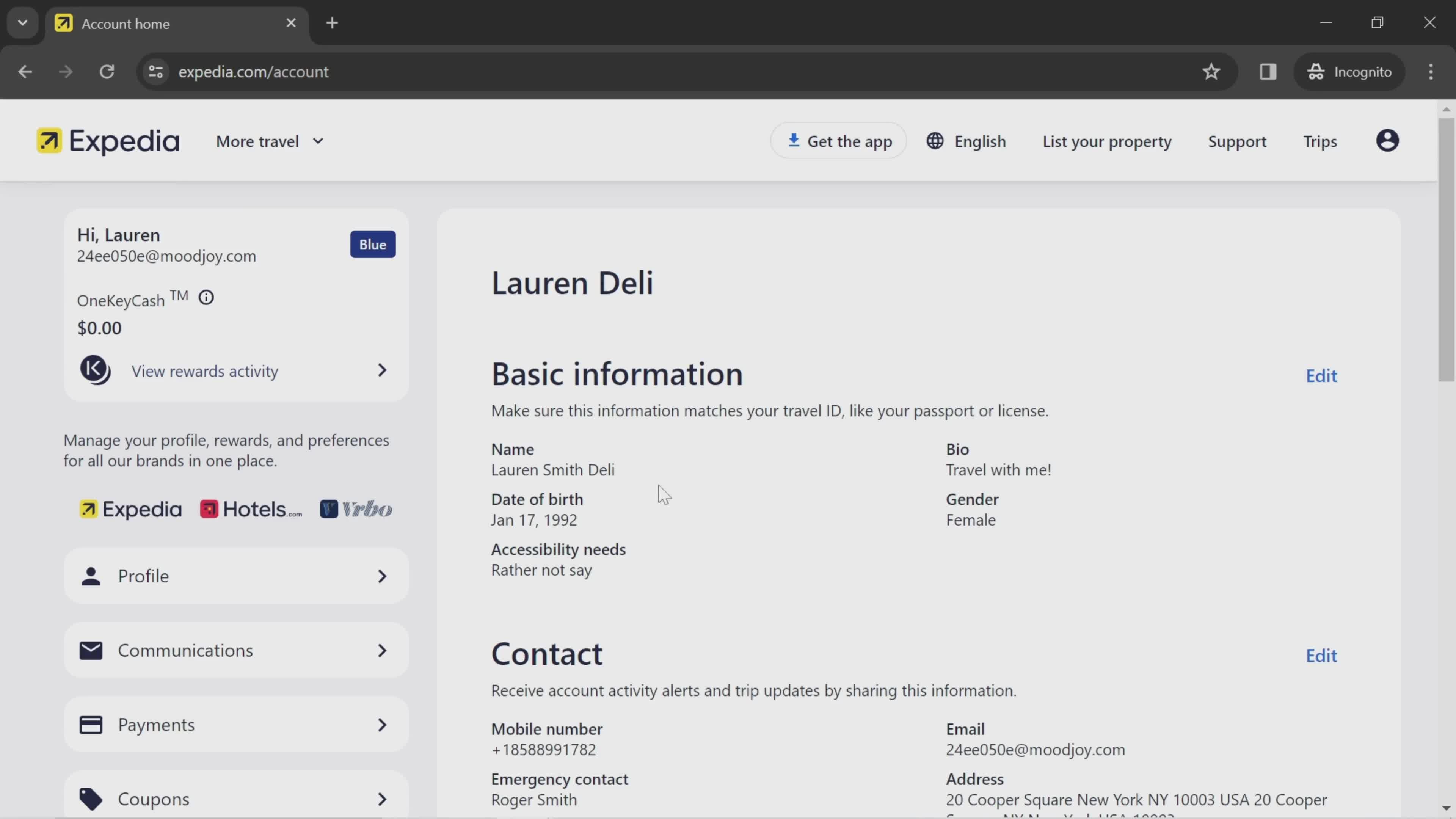Open the Profile menu item

point(236,576)
